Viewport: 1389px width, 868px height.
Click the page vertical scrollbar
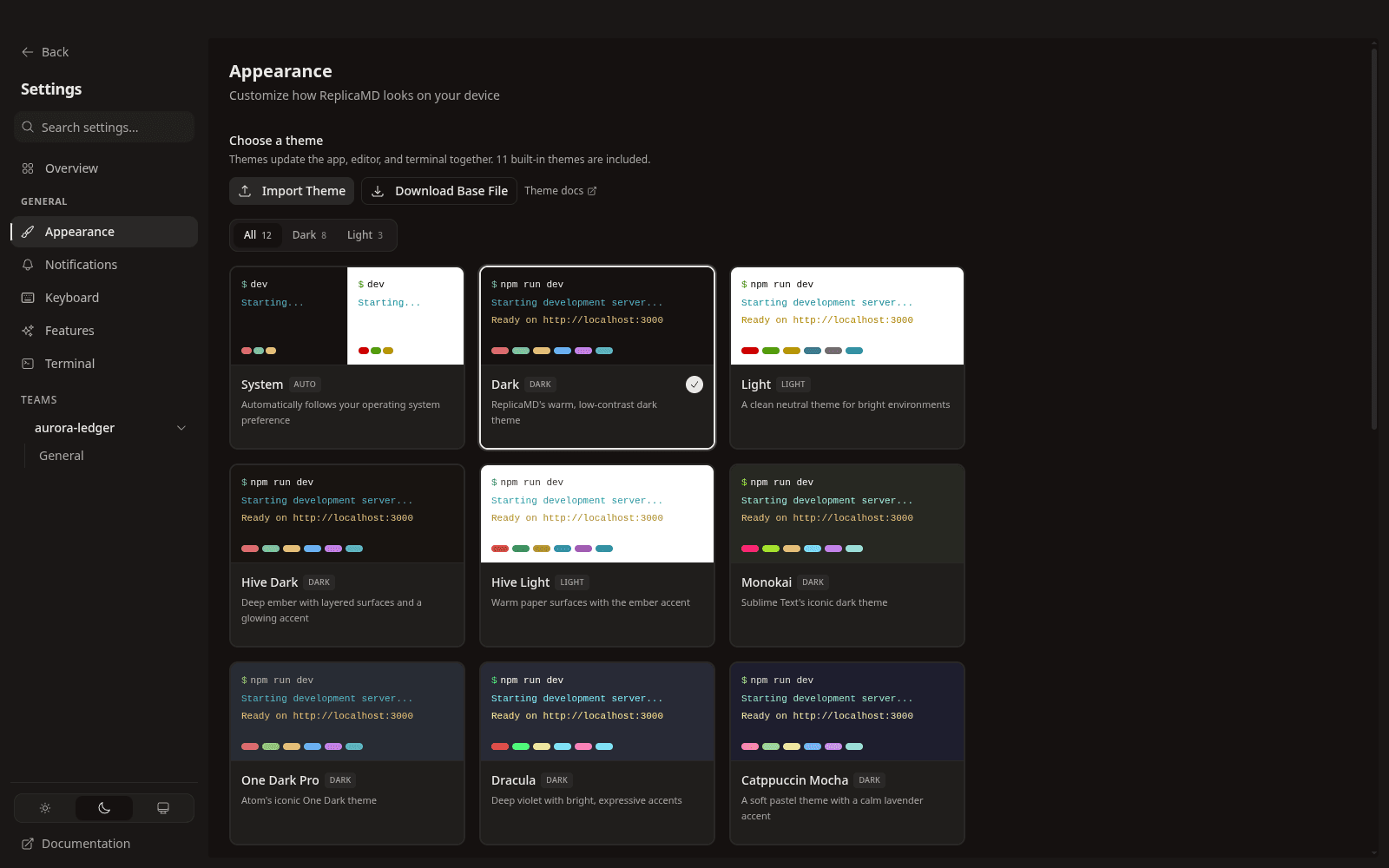pyautogui.click(x=1374, y=239)
